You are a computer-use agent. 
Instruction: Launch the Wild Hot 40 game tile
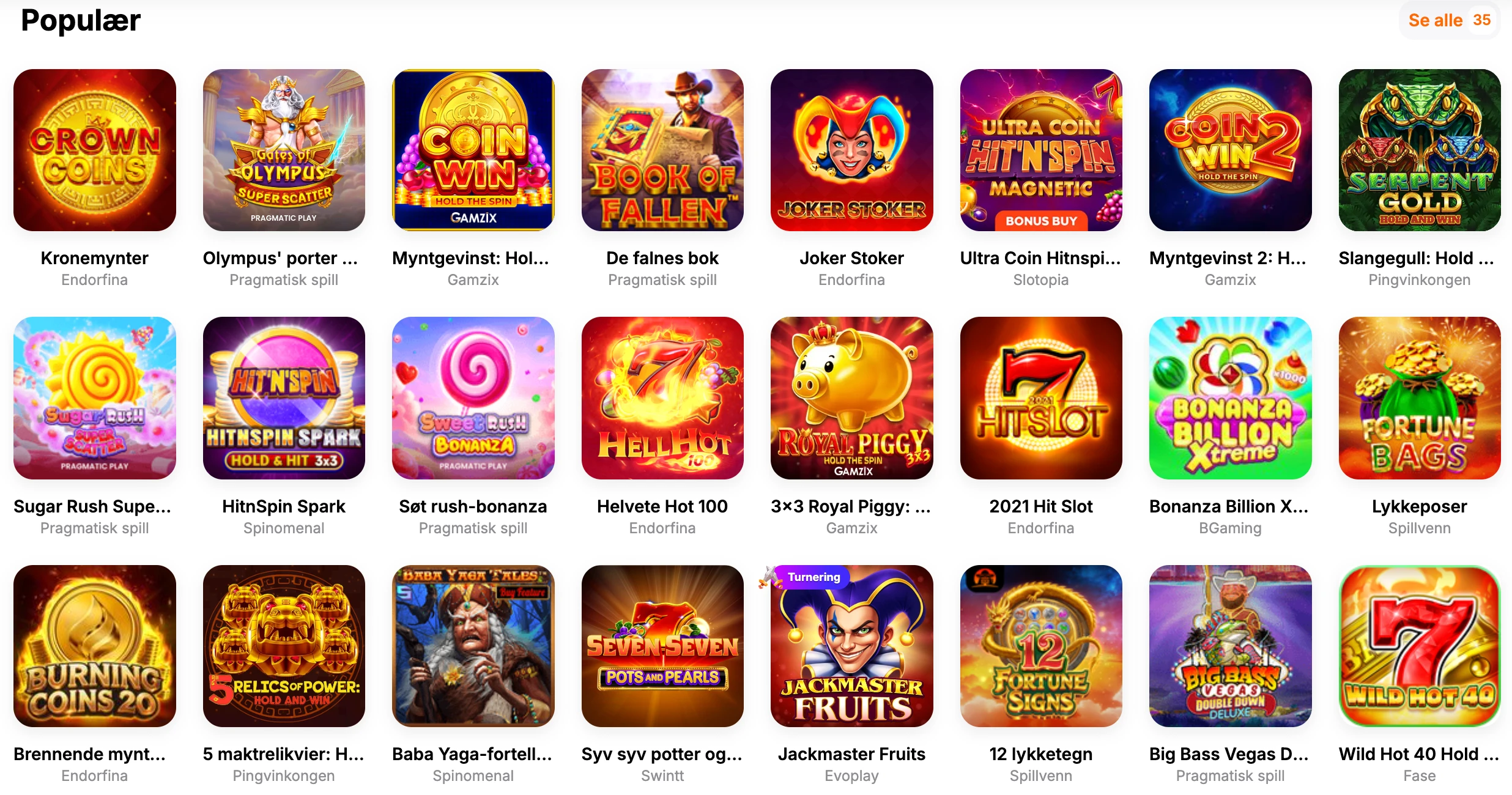coord(1420,646)
